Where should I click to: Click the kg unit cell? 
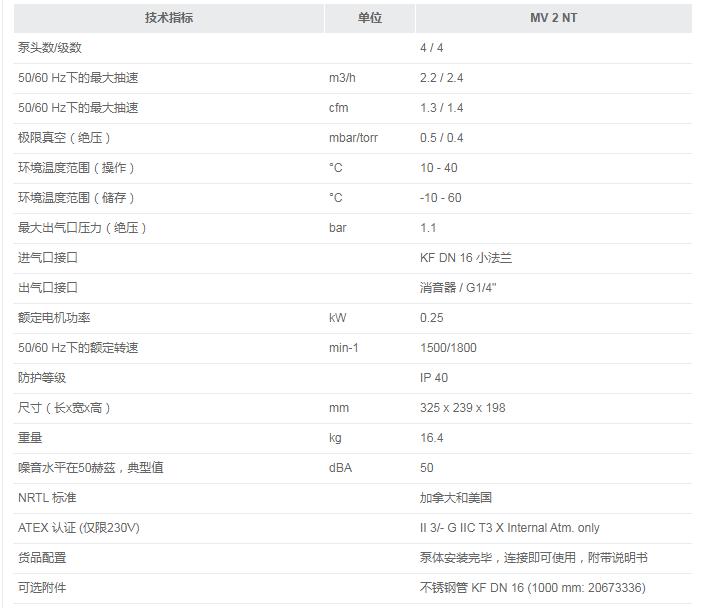point(335,437)
